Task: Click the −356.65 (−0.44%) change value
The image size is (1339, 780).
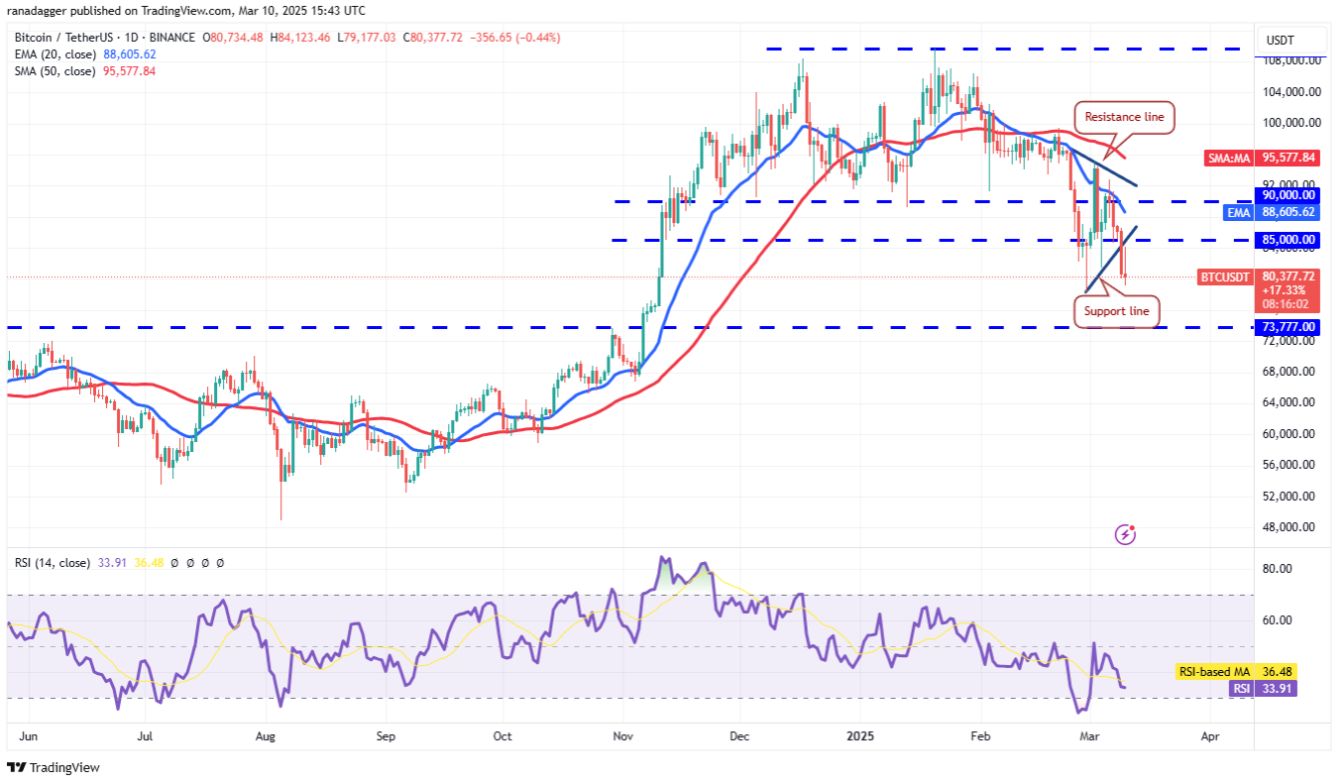Action: point(517,38)
